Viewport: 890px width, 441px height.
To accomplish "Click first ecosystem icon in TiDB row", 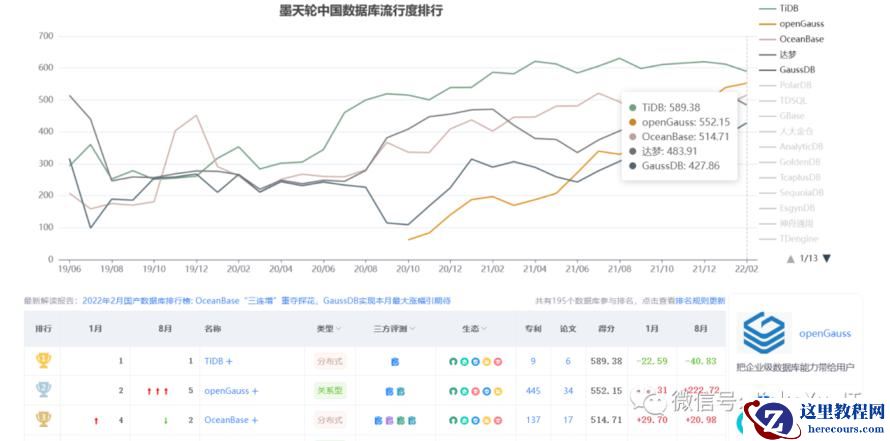I will click(x=453, y=362).
